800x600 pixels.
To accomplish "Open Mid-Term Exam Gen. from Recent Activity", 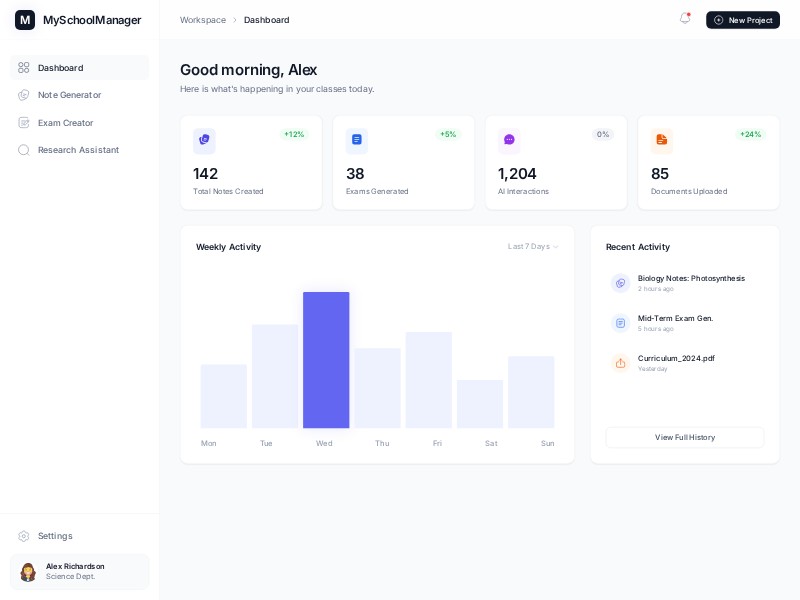I will coord(676,318).
